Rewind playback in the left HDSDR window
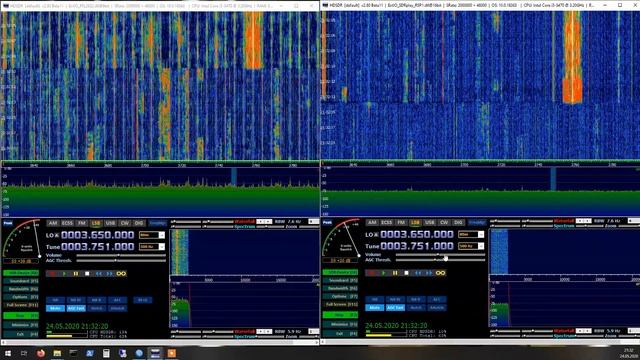 tap(98, 273)
